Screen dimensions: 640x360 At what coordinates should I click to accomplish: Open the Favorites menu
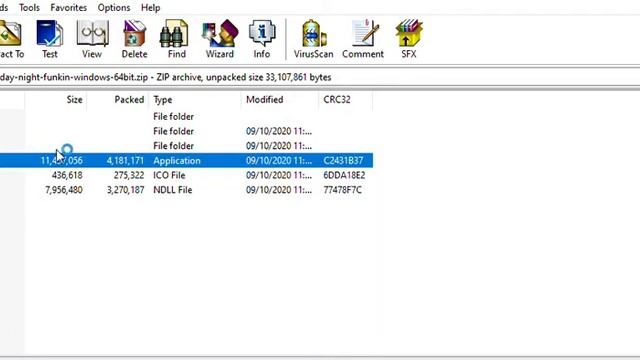(x=69, y=7)
